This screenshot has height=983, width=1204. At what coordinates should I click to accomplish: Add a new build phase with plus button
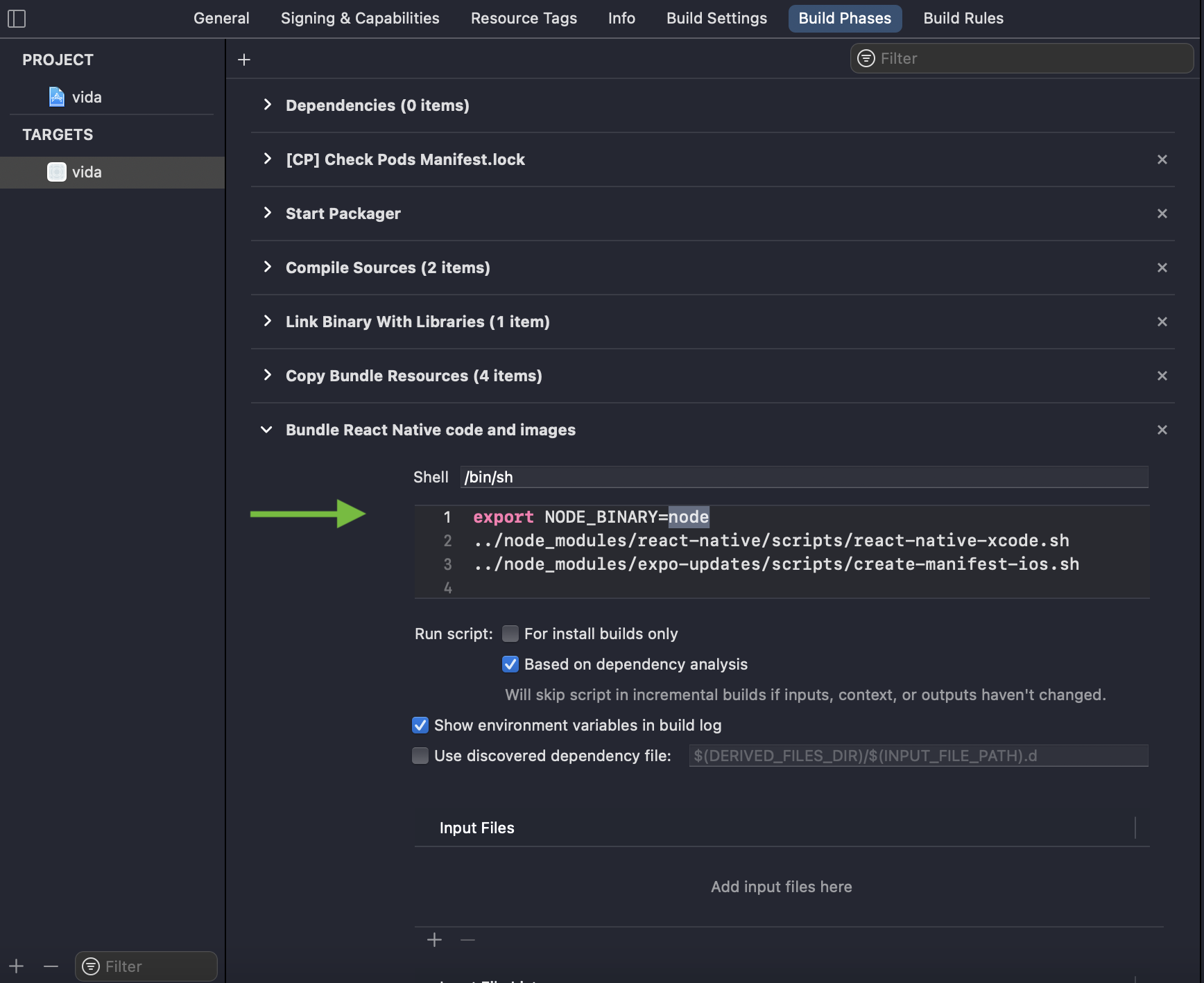(244, 60)
